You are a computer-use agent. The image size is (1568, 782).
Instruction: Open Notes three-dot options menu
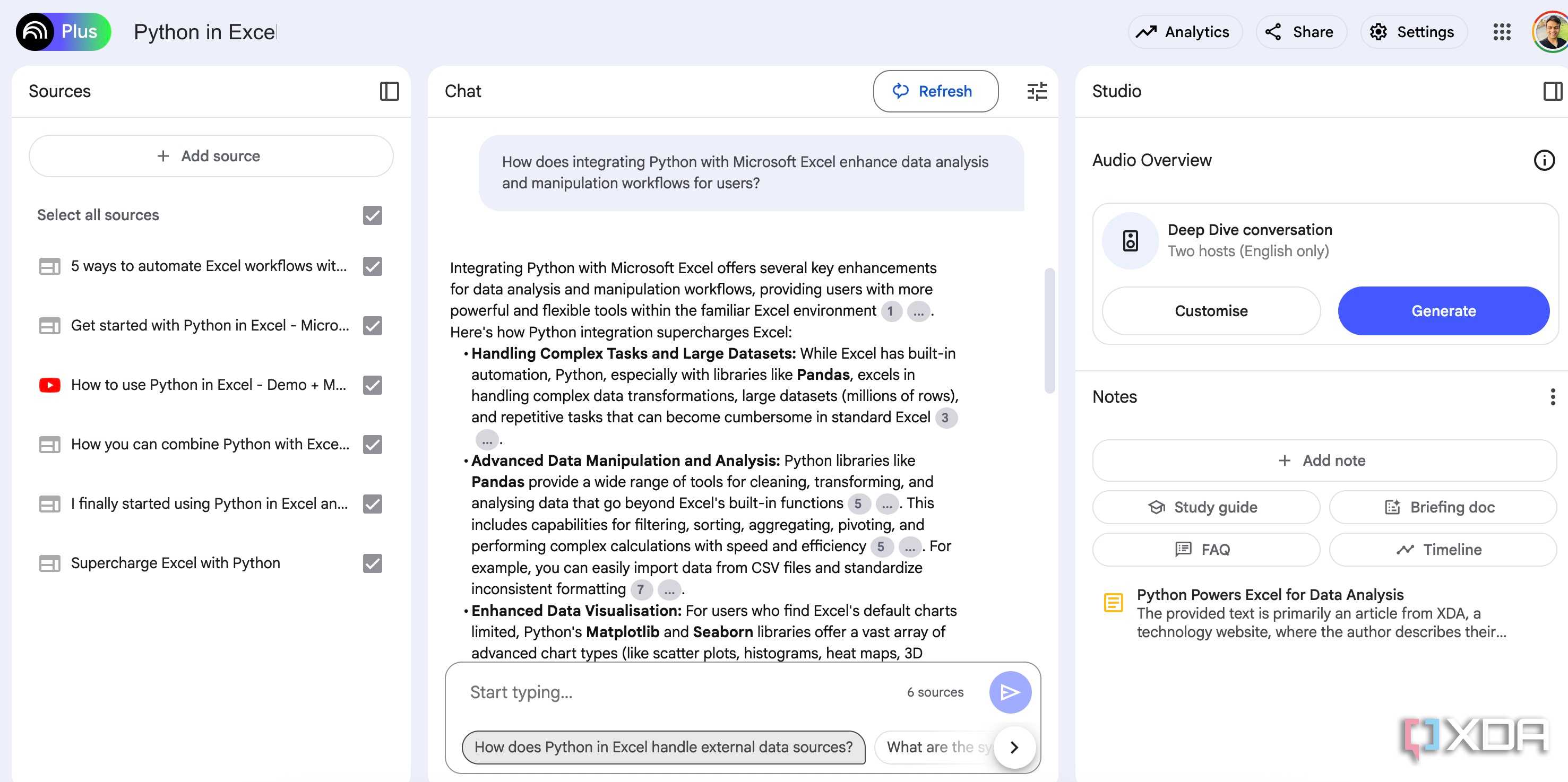click(x=1552, y=397)
